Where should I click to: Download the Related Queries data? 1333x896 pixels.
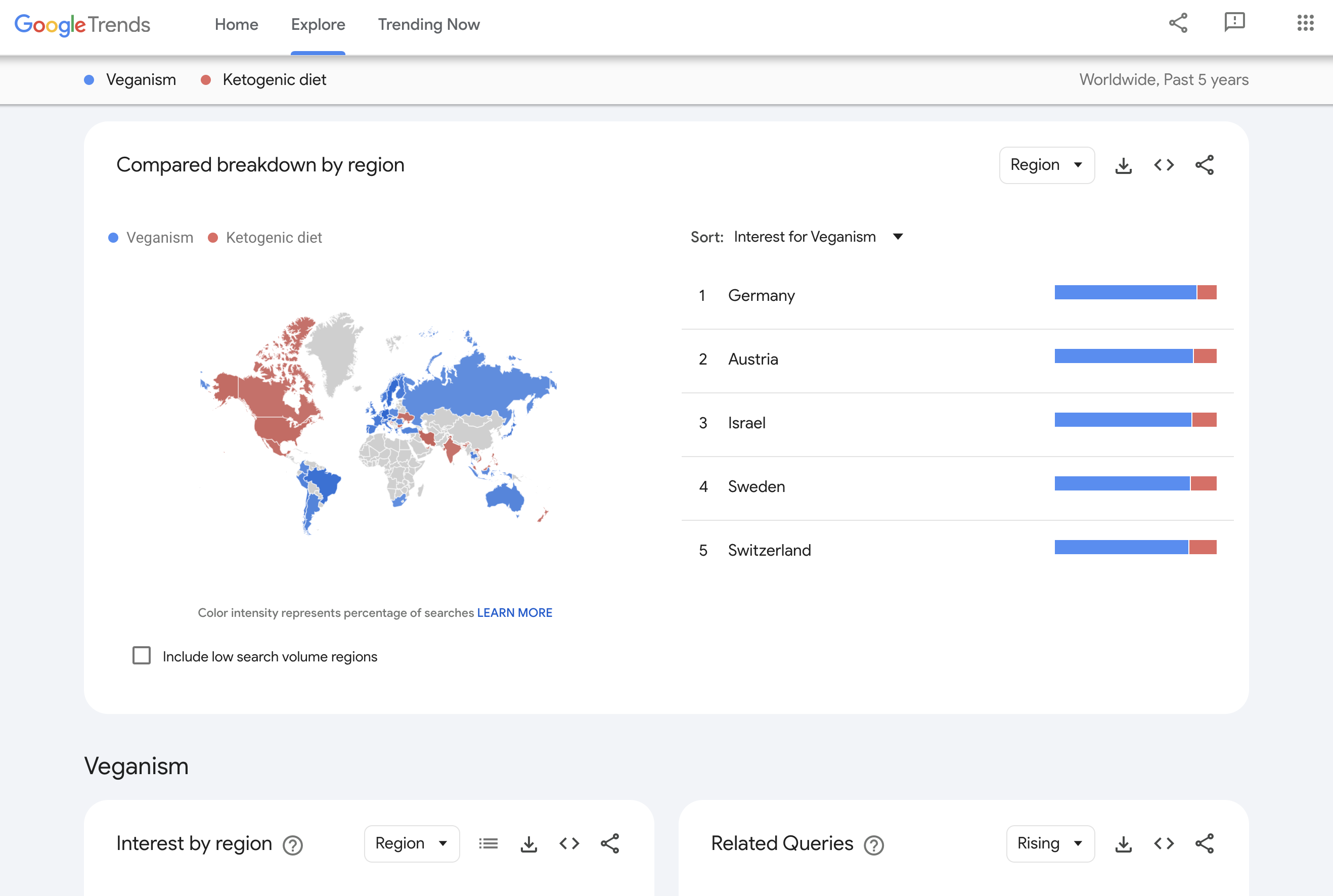pos(1123,843)
